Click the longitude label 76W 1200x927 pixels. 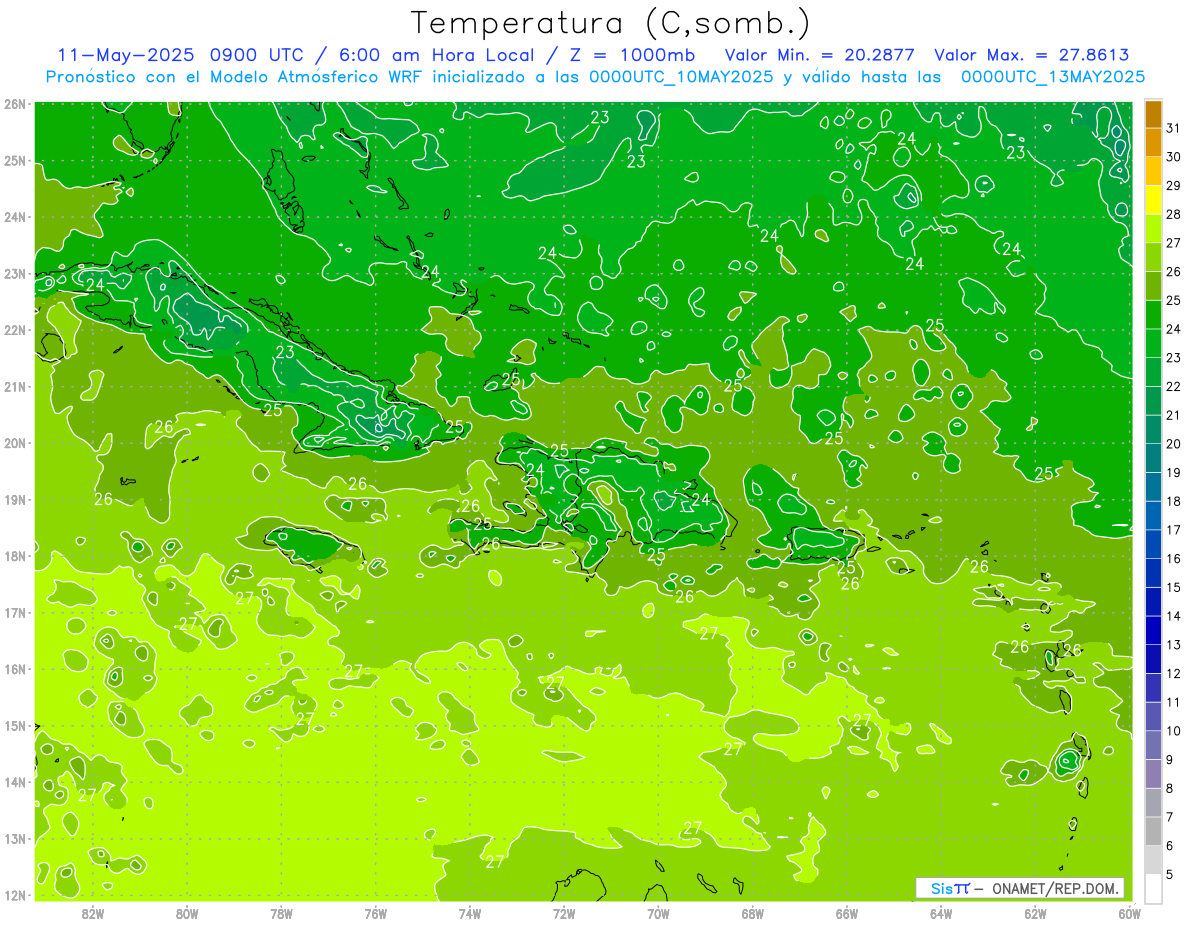(376, 913)
